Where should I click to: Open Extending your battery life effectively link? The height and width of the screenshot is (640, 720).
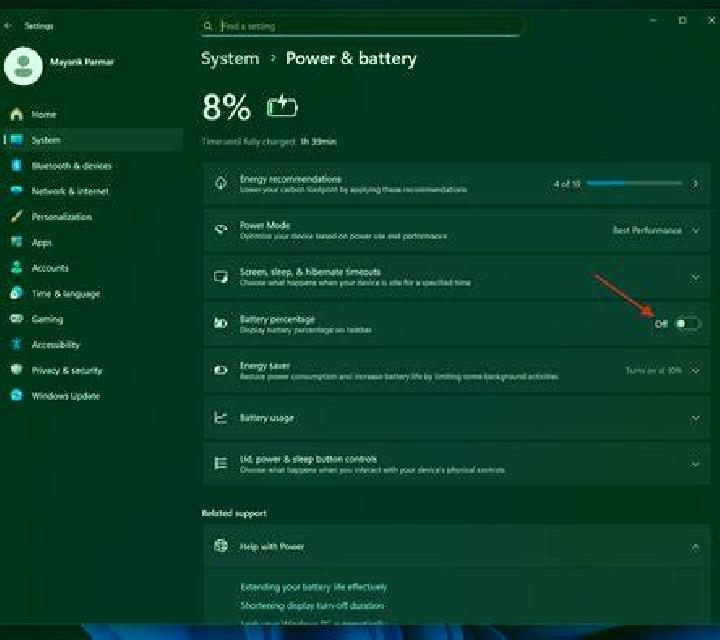click(314, 587)
